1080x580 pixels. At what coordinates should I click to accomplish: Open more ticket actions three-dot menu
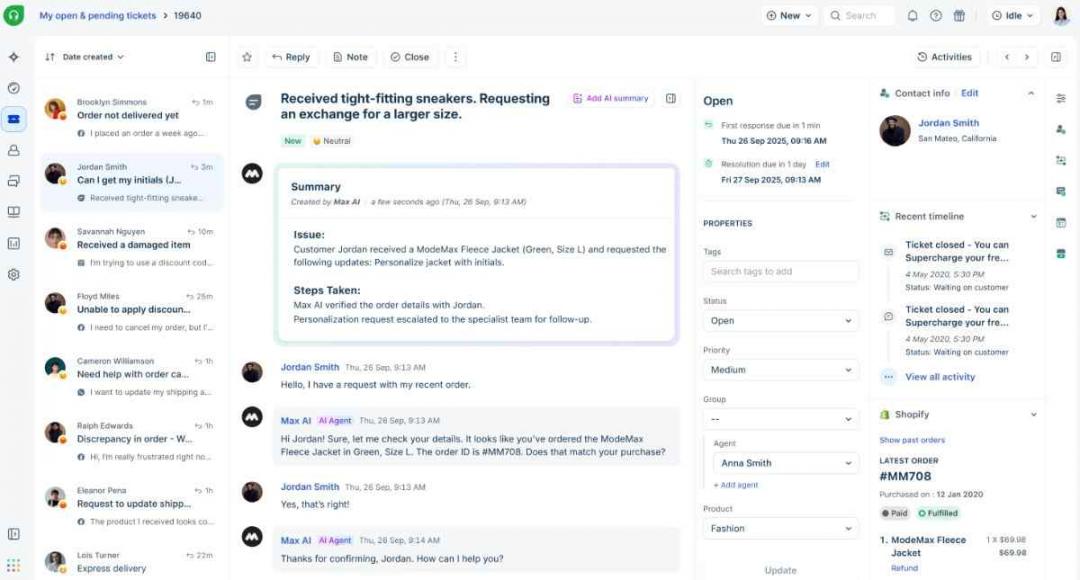[x=455, y=57]
